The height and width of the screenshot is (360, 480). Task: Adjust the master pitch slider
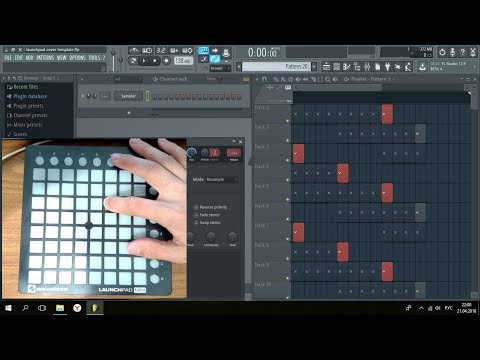pyautogui.click(x=121, y=60)
